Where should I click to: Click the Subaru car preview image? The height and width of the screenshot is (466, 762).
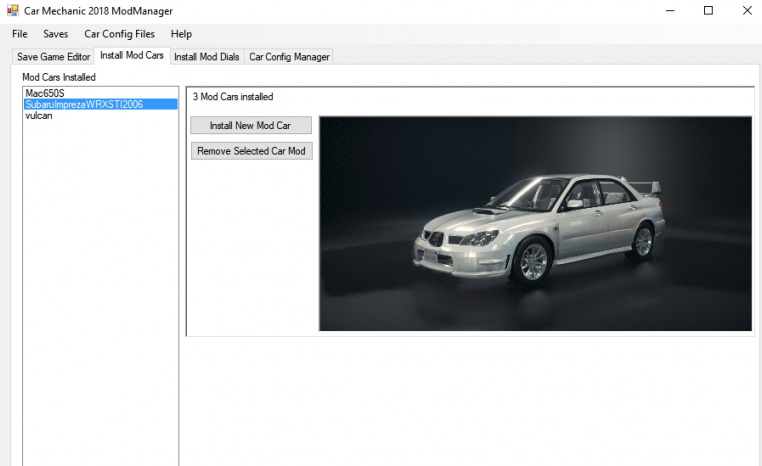click(x=535, y=223)
